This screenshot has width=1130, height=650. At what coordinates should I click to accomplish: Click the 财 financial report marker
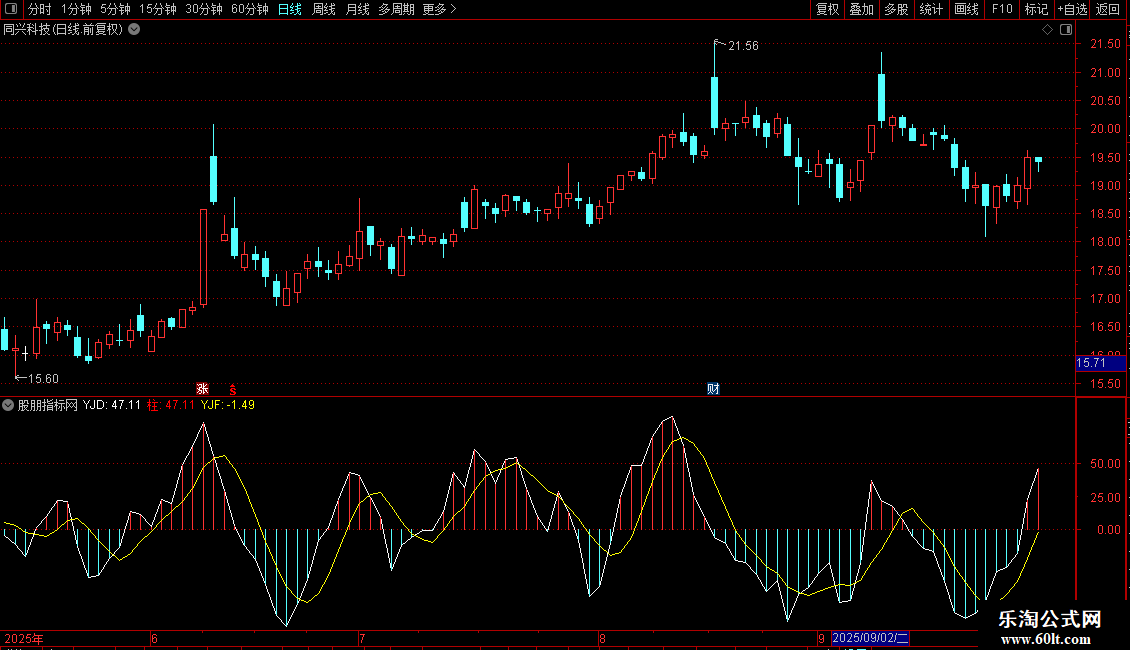[x=713, y=389]
